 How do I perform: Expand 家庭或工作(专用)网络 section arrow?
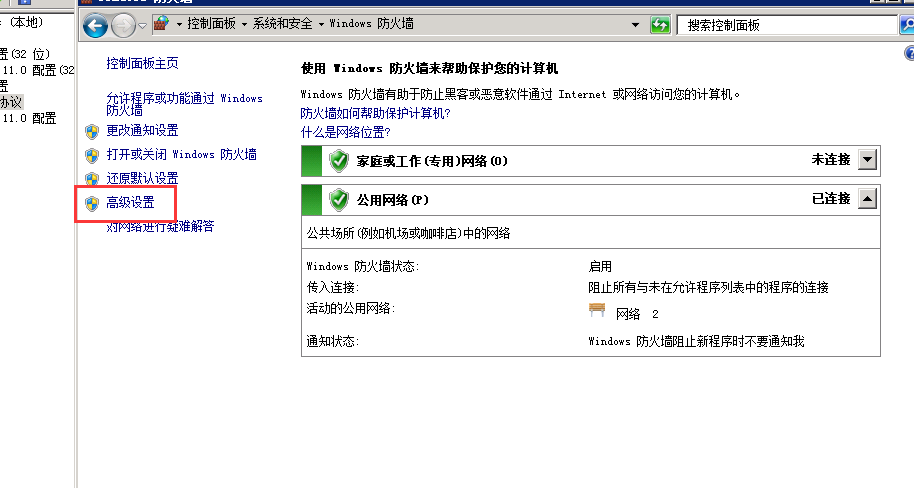[x=867, y=160]
